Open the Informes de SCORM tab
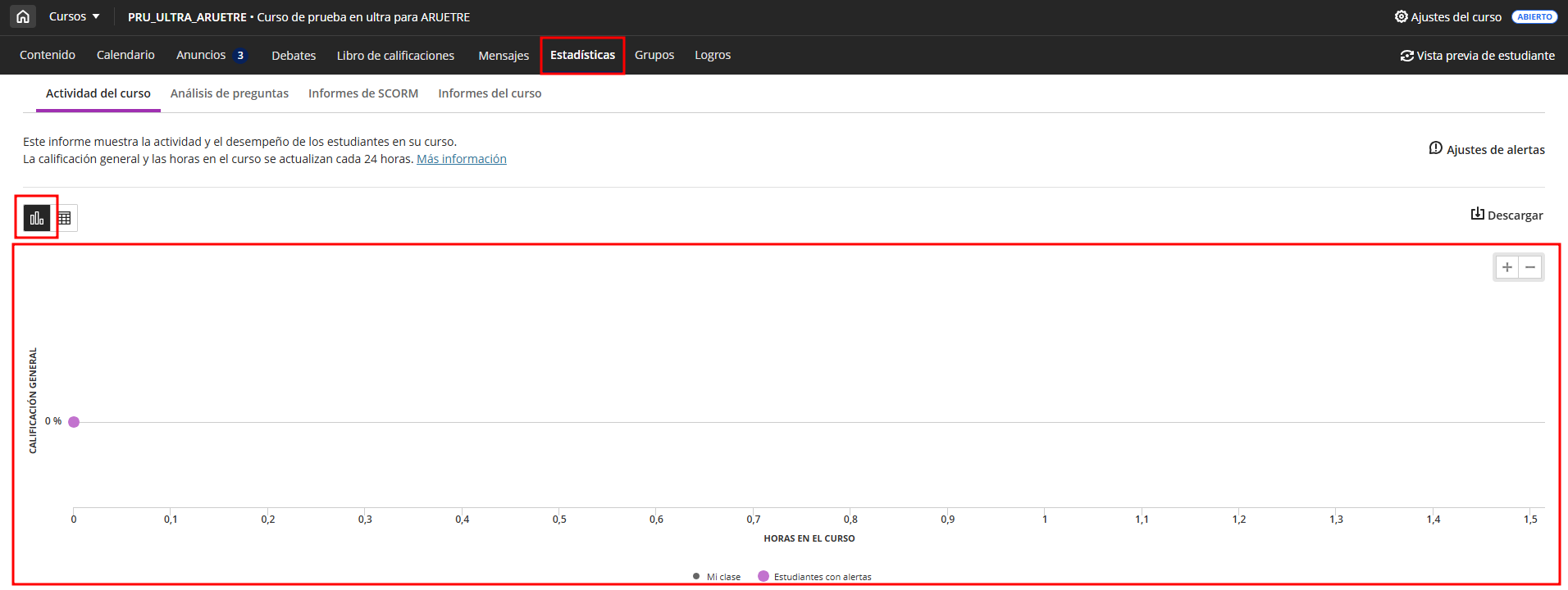 tap(363, 93)
